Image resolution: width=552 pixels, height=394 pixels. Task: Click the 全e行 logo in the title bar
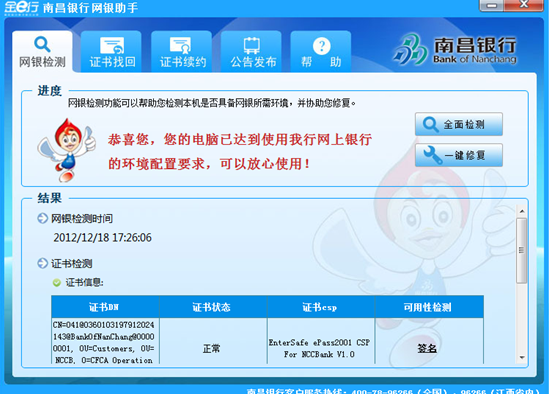(x=21, y=8)
